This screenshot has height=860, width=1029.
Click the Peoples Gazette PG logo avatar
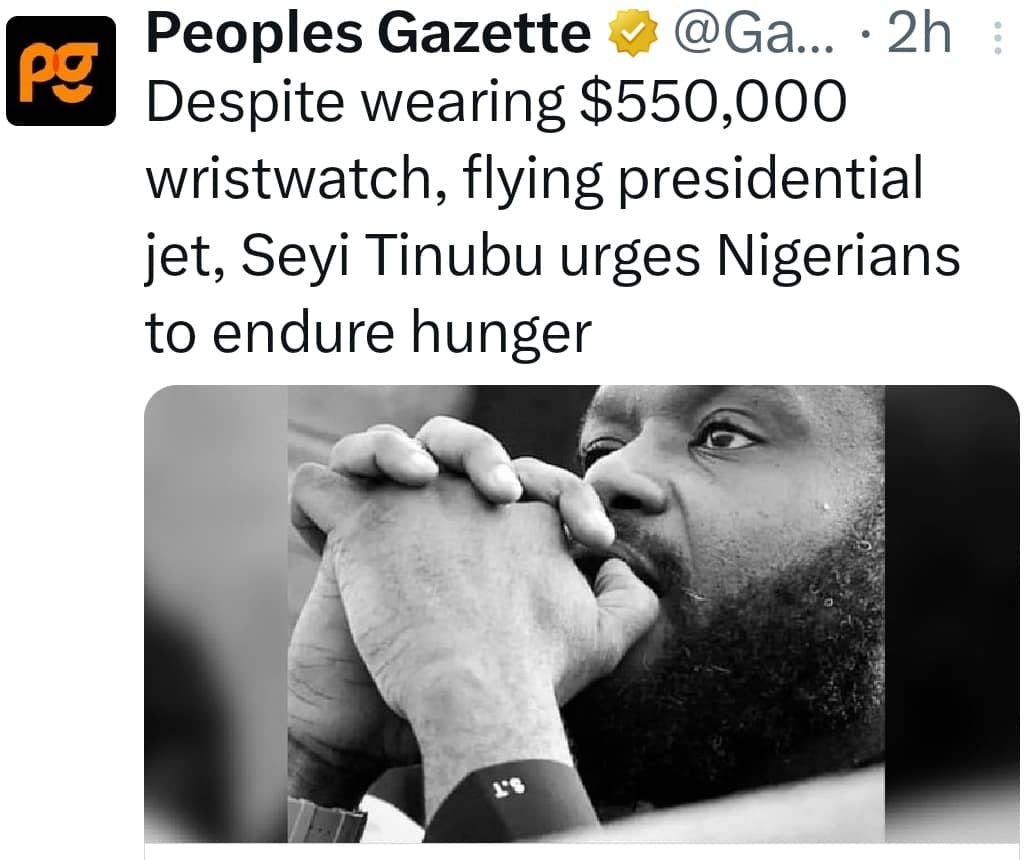point(60,71)
